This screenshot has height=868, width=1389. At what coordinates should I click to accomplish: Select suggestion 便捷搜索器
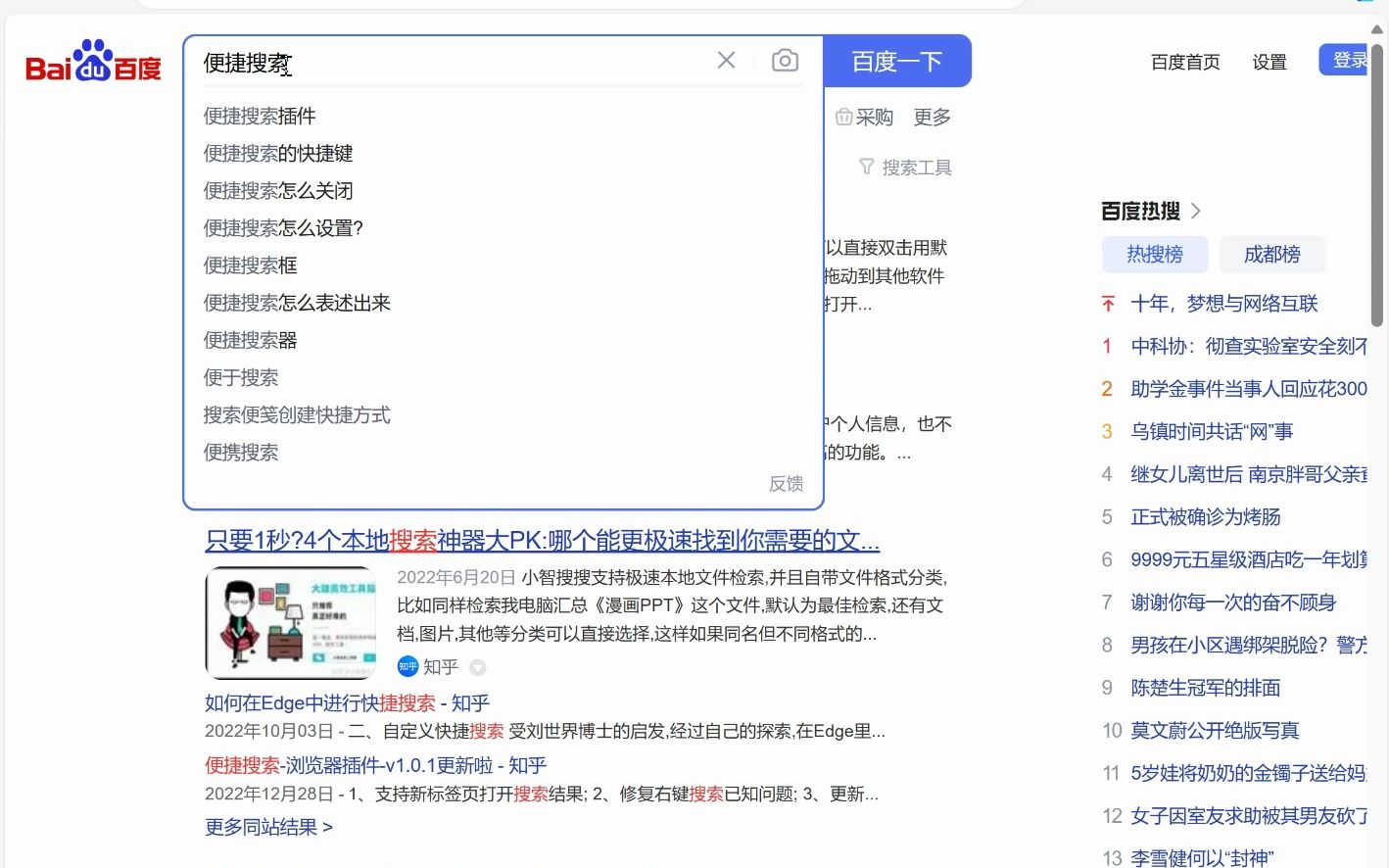point(250,340)
